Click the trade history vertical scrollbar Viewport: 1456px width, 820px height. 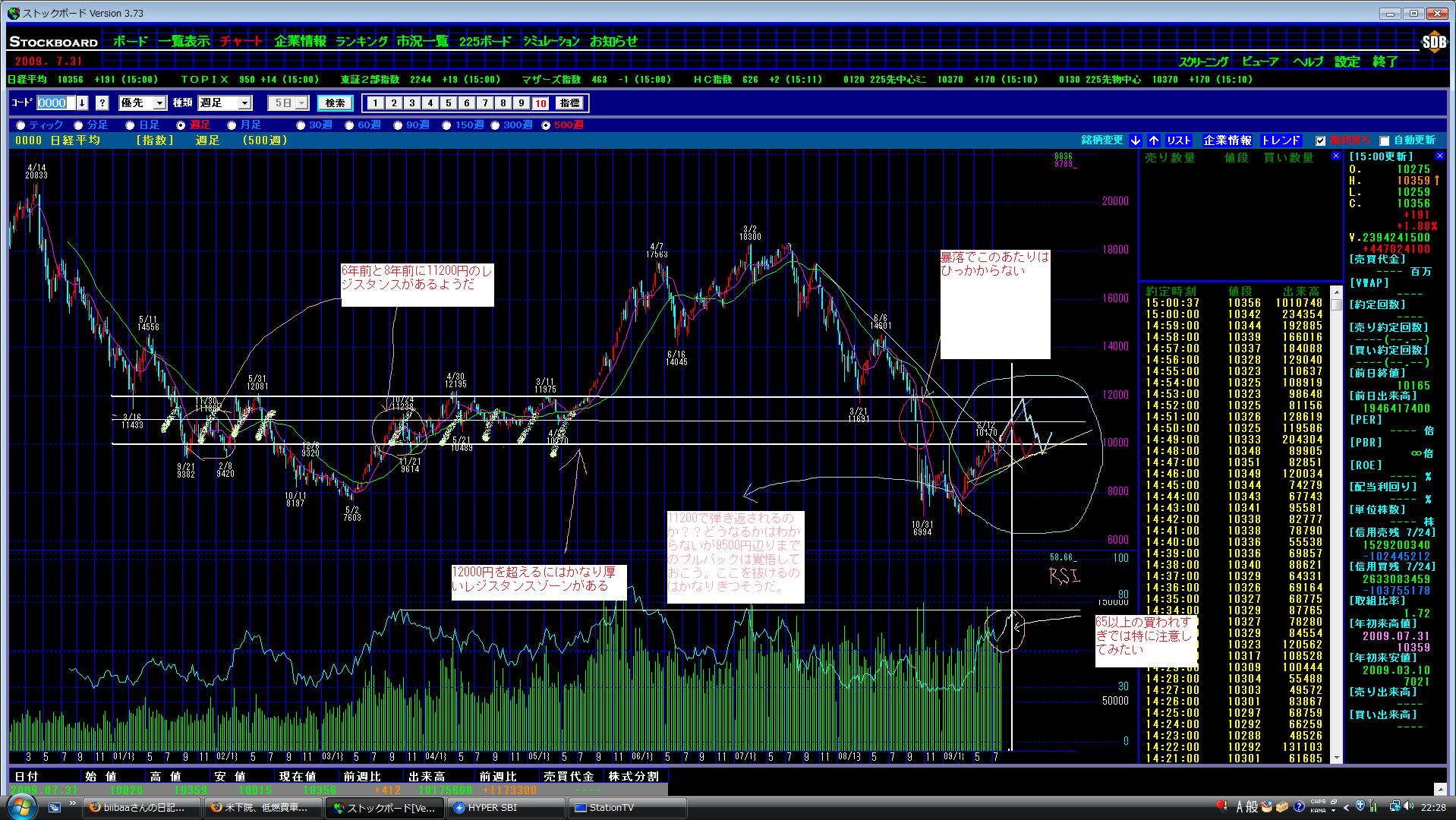coord(1337,524)
